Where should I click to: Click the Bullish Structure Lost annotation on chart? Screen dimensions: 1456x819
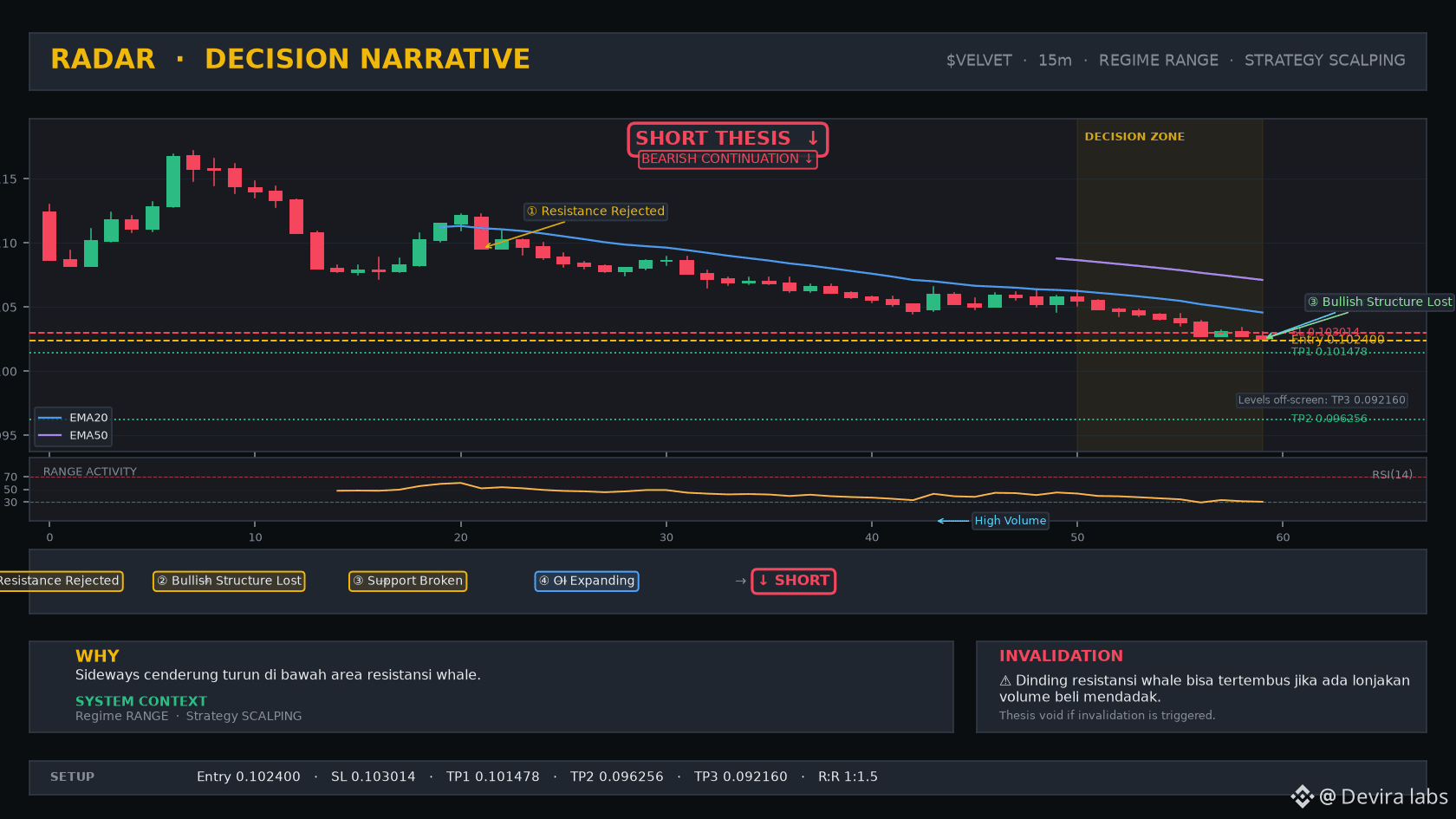[1380, 302]
